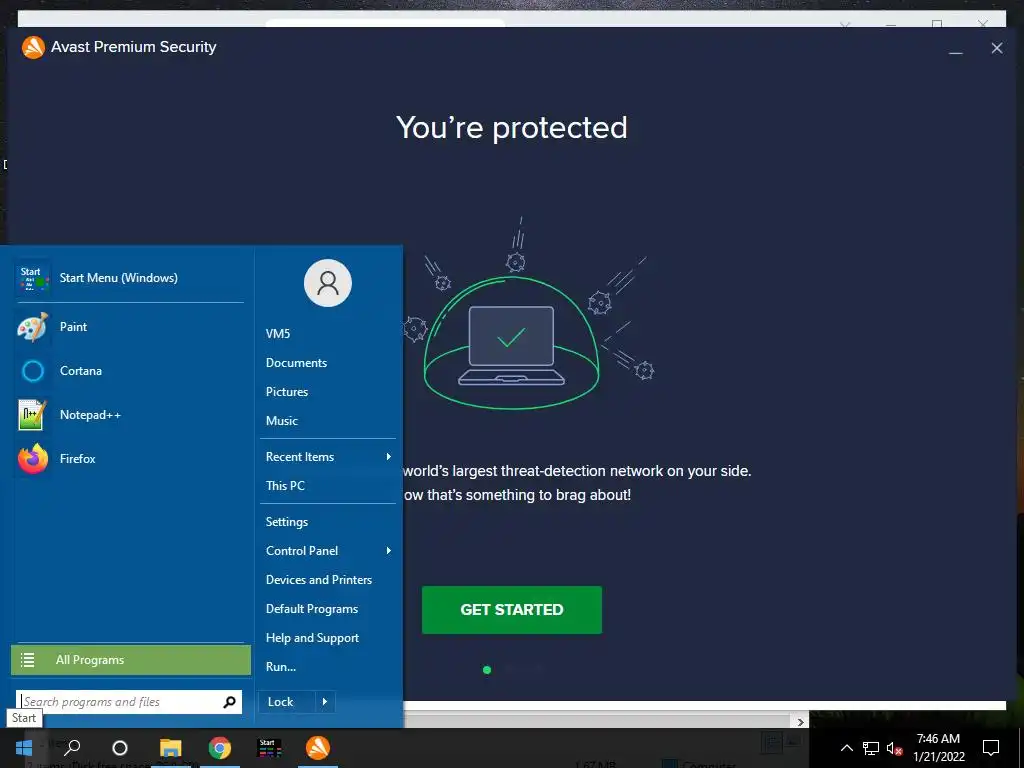Image resolution: width=1024 pixels, height=768 pixels.
Task: Click the Avast logo in title bar
Action: pos(33,47)
